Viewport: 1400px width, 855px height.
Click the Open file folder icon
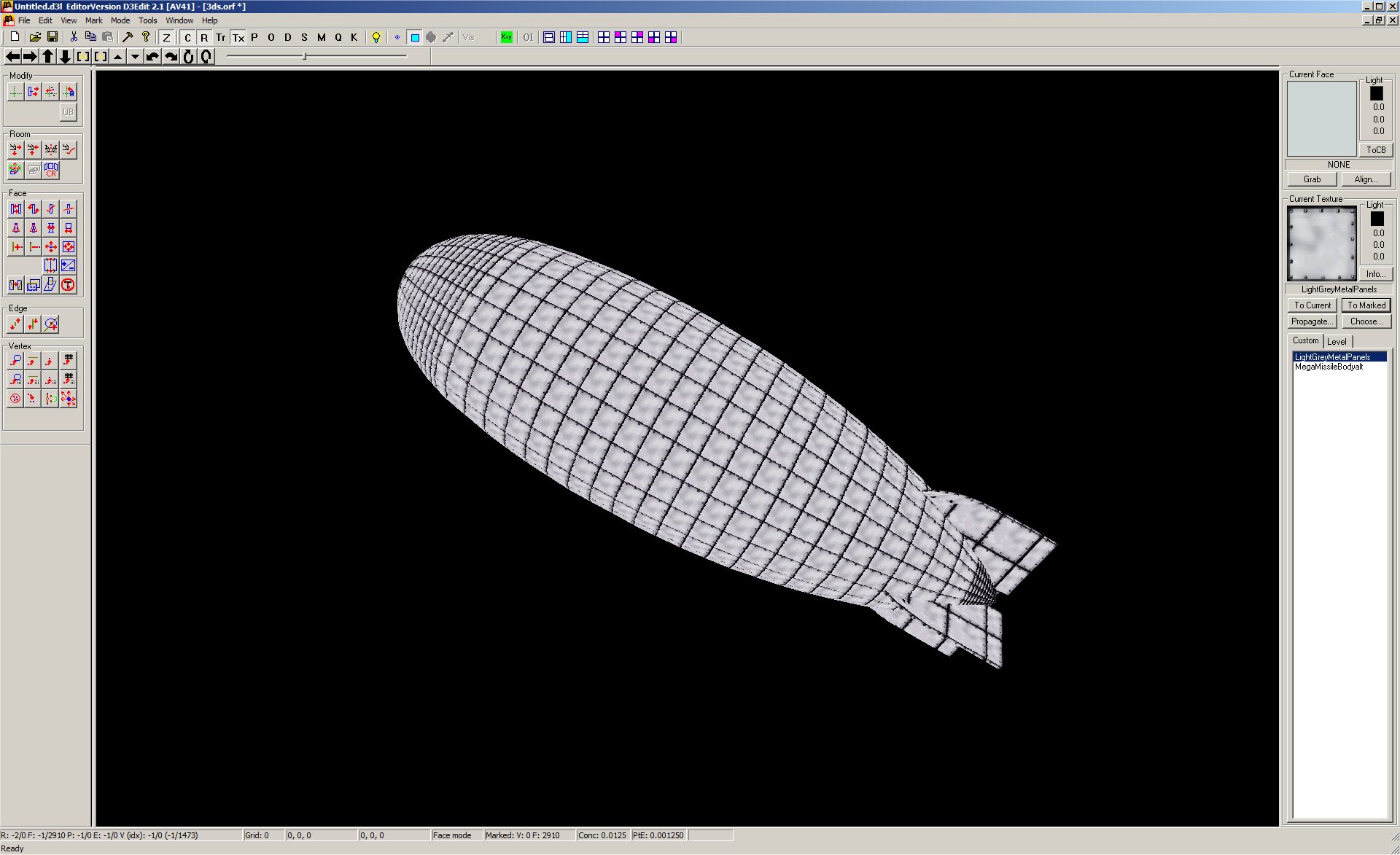point(34,36)
